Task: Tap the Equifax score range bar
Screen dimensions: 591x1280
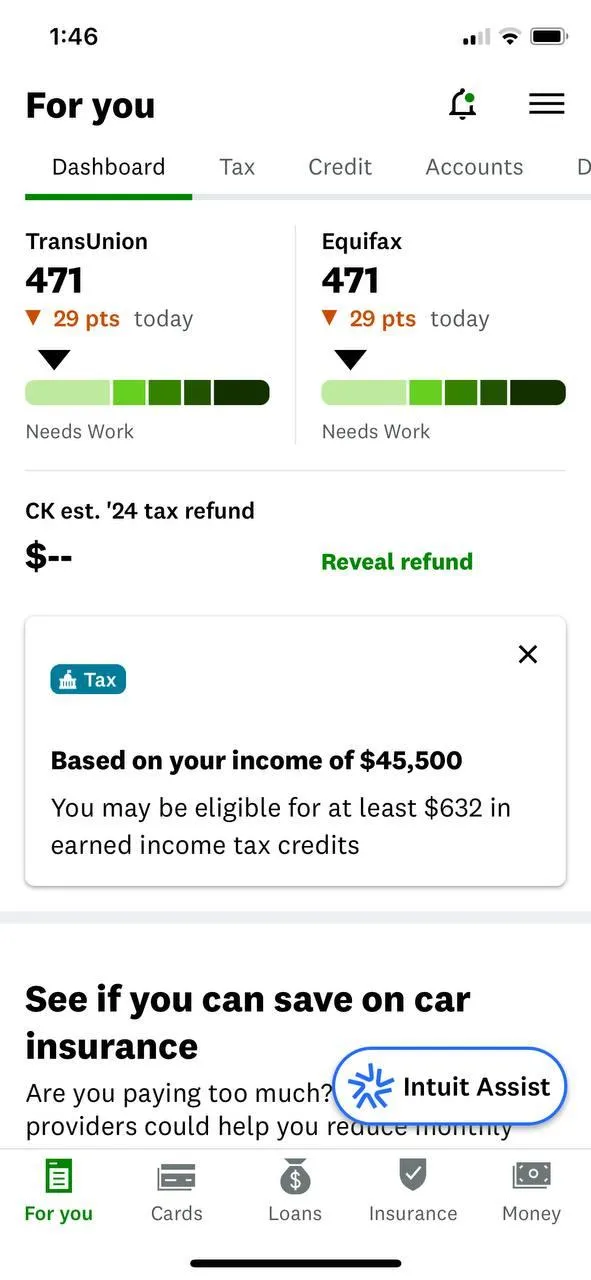Action: pyautogui.click(x=443, y=393)
